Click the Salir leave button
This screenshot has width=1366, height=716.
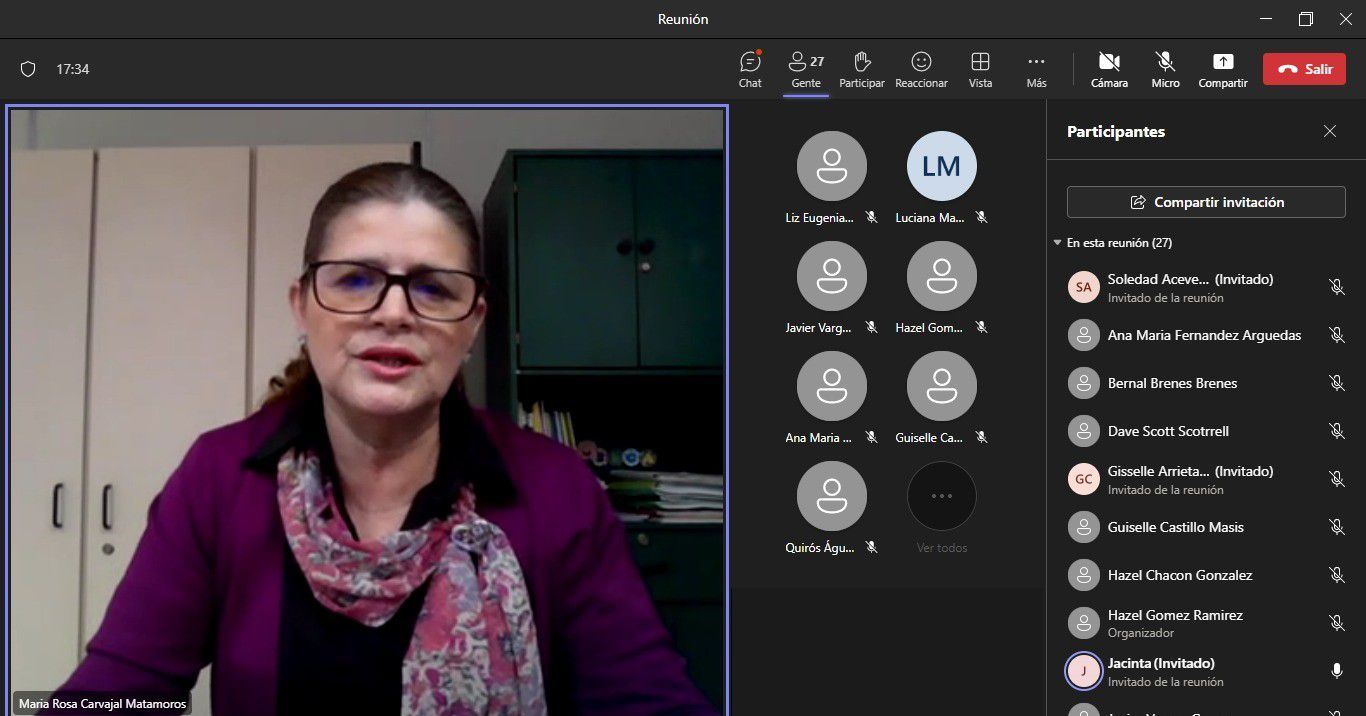coord(1304,69)
